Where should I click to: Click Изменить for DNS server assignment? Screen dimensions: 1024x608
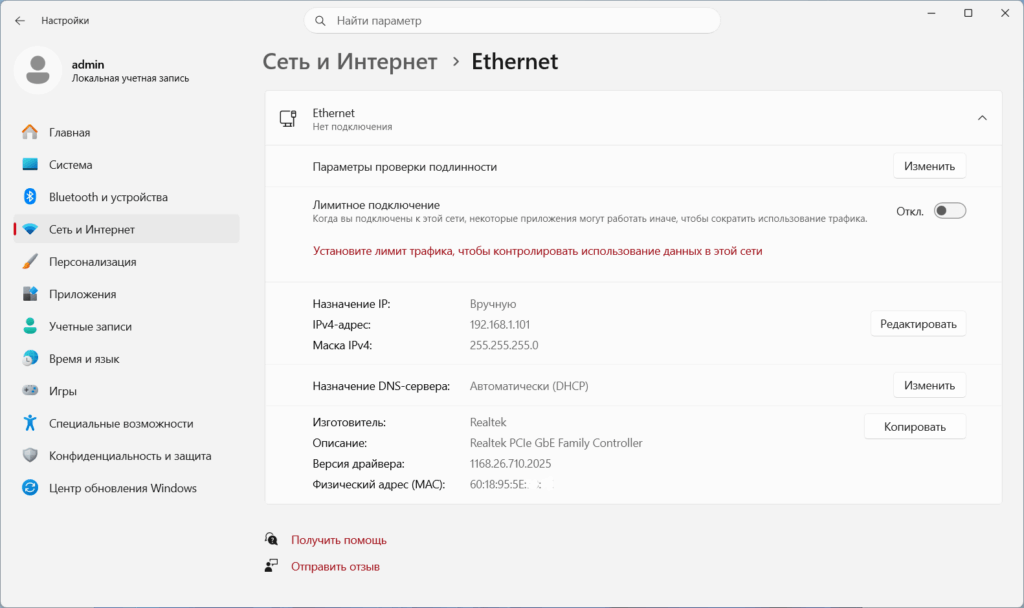tap(929, 385)
